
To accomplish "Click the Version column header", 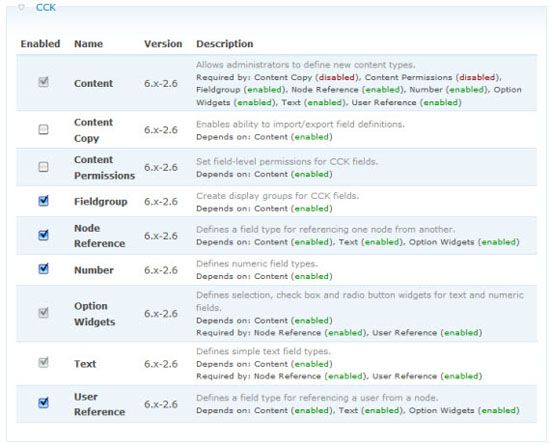I will pos(163,44).
